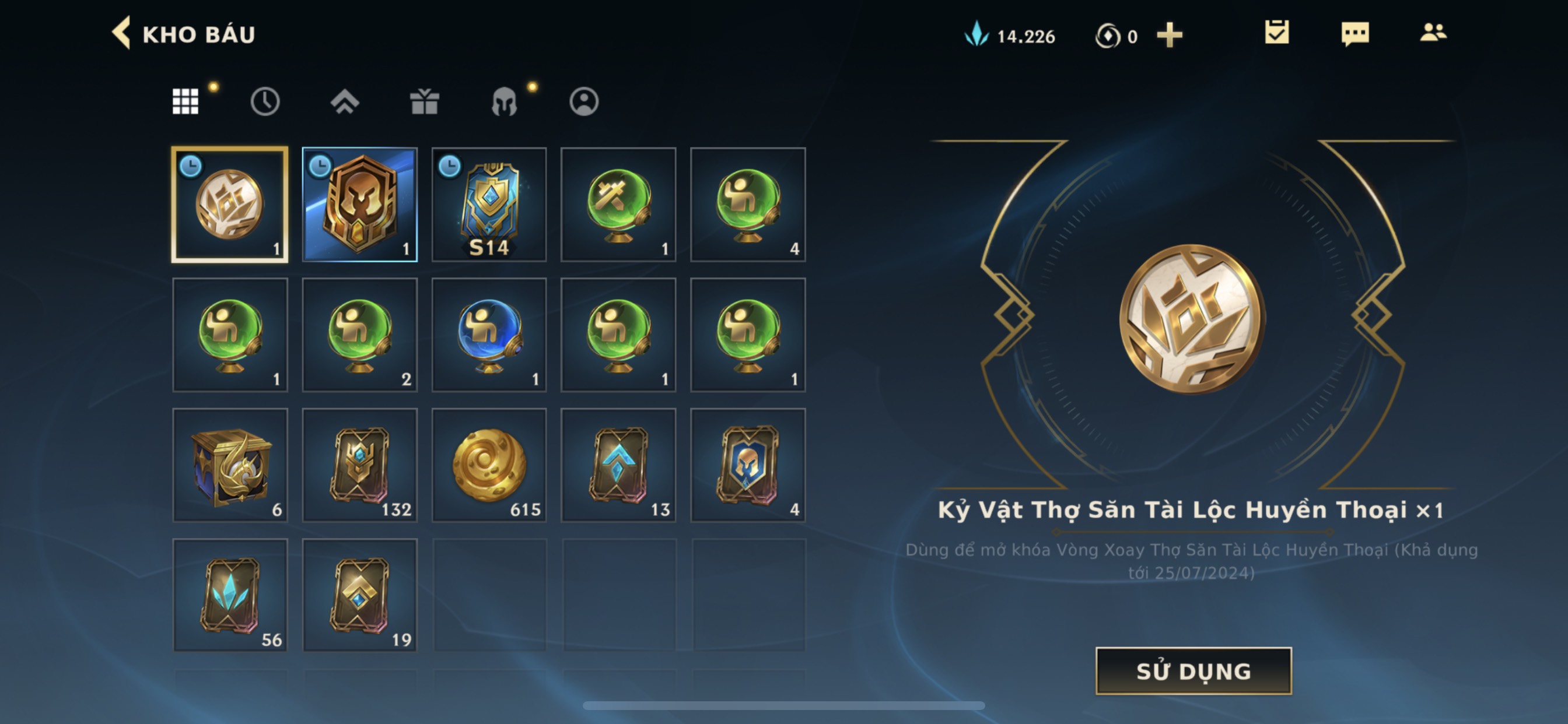The image size is (1568, 724).
Task: Open the profile avatar filter tab
Action: click(x=584, y=101)
